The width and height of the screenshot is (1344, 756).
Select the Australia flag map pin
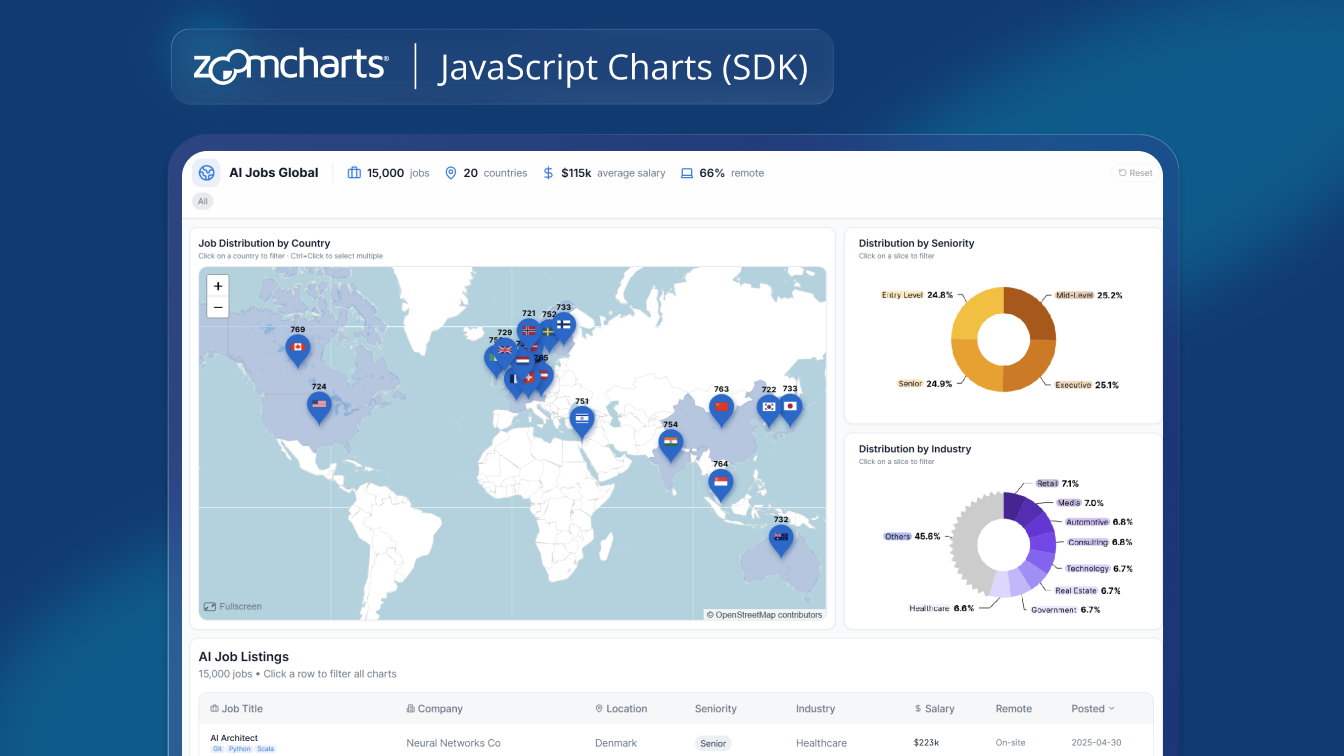[x=781, y=538]
